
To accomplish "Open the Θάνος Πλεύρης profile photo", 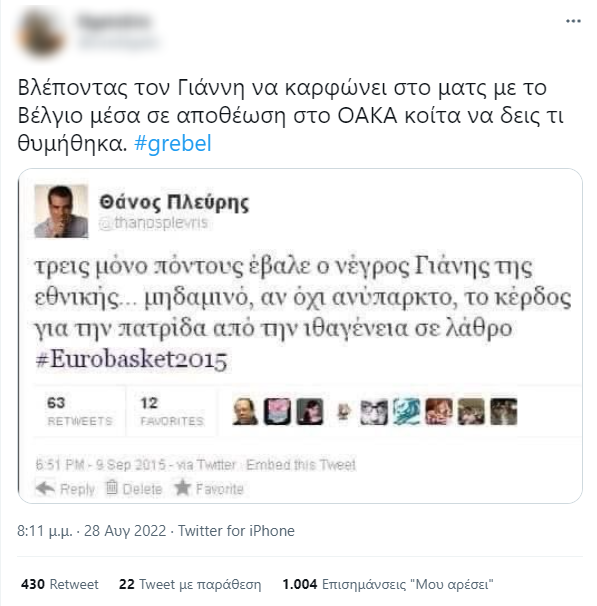I will point(61,211).
